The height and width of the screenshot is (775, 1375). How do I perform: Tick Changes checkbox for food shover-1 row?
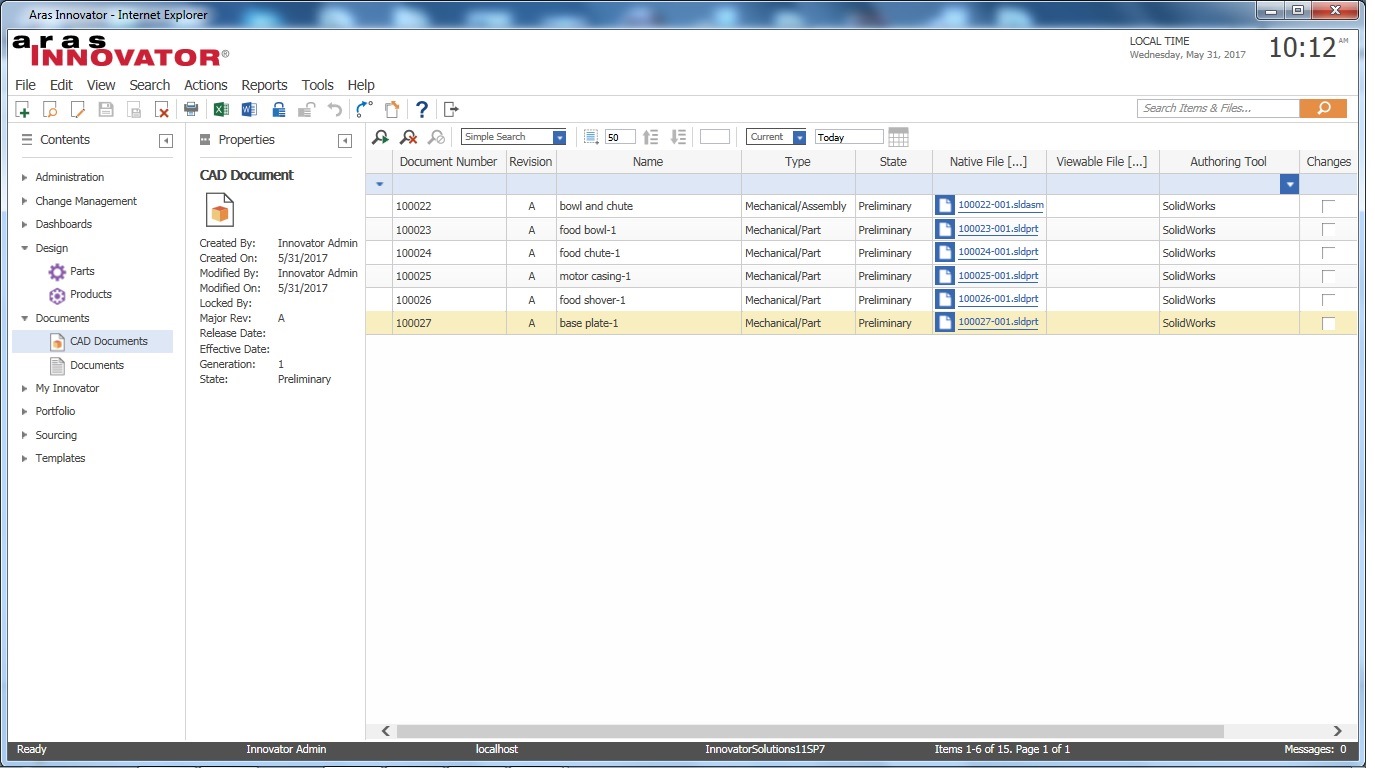click(1328, 300)
